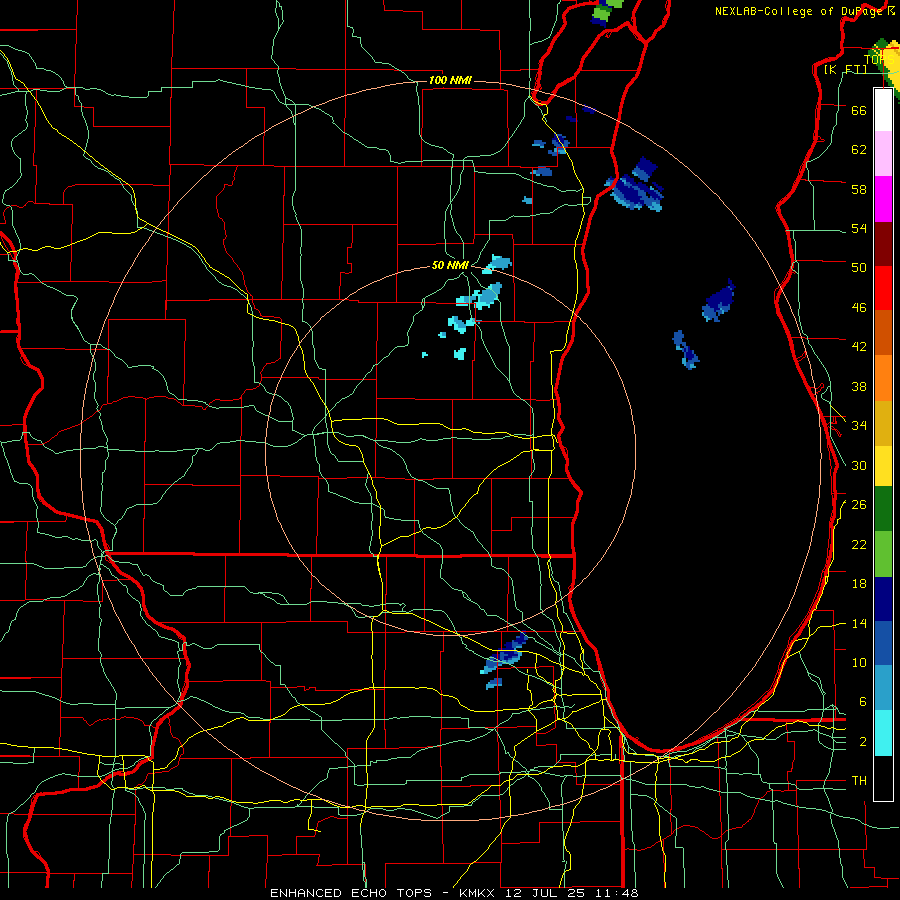The image size is (900, 900).
Task: Pick the bright orange legend band near 38
Action: pyautogui.click(x=883, y=378)
